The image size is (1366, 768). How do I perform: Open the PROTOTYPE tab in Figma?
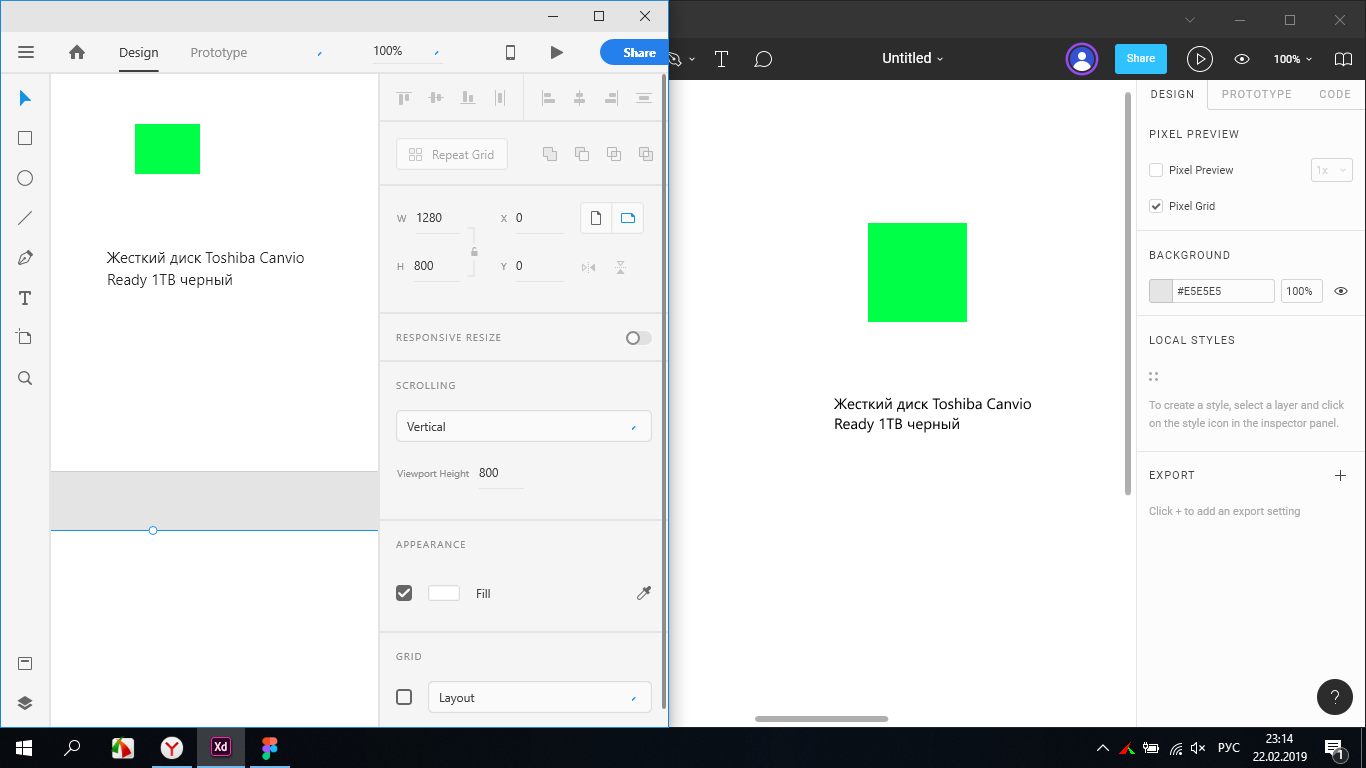coord(1257,94)
